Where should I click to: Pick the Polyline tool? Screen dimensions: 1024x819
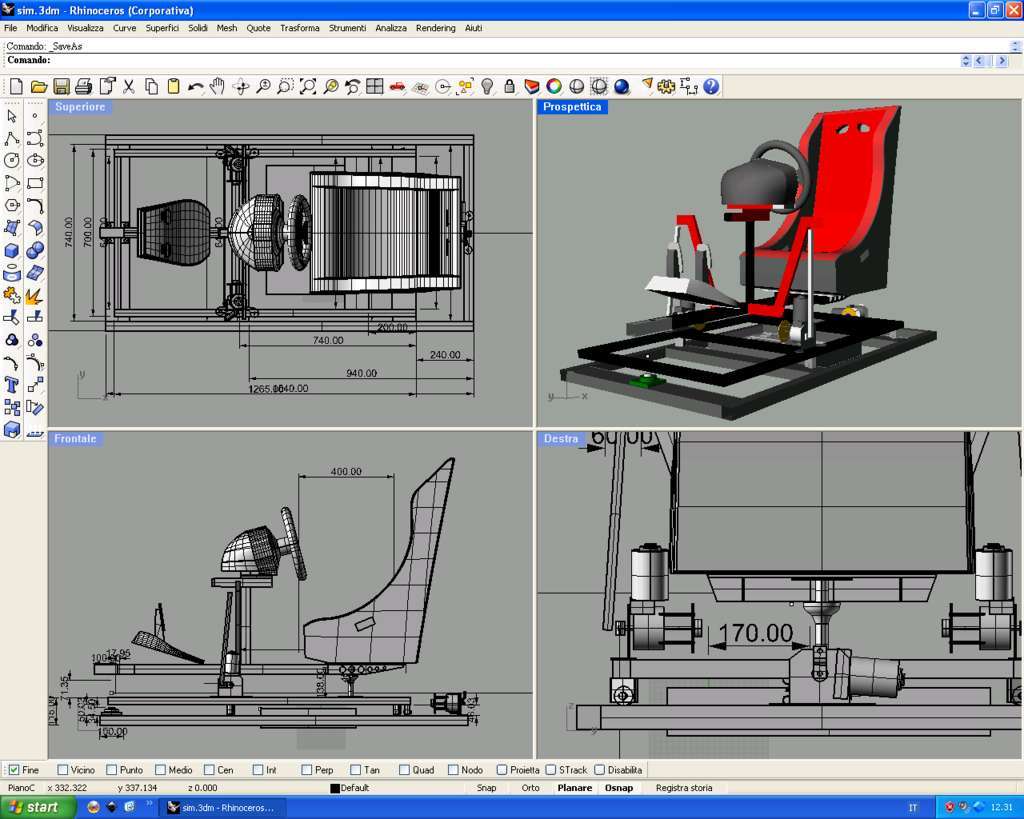[12, 138]
